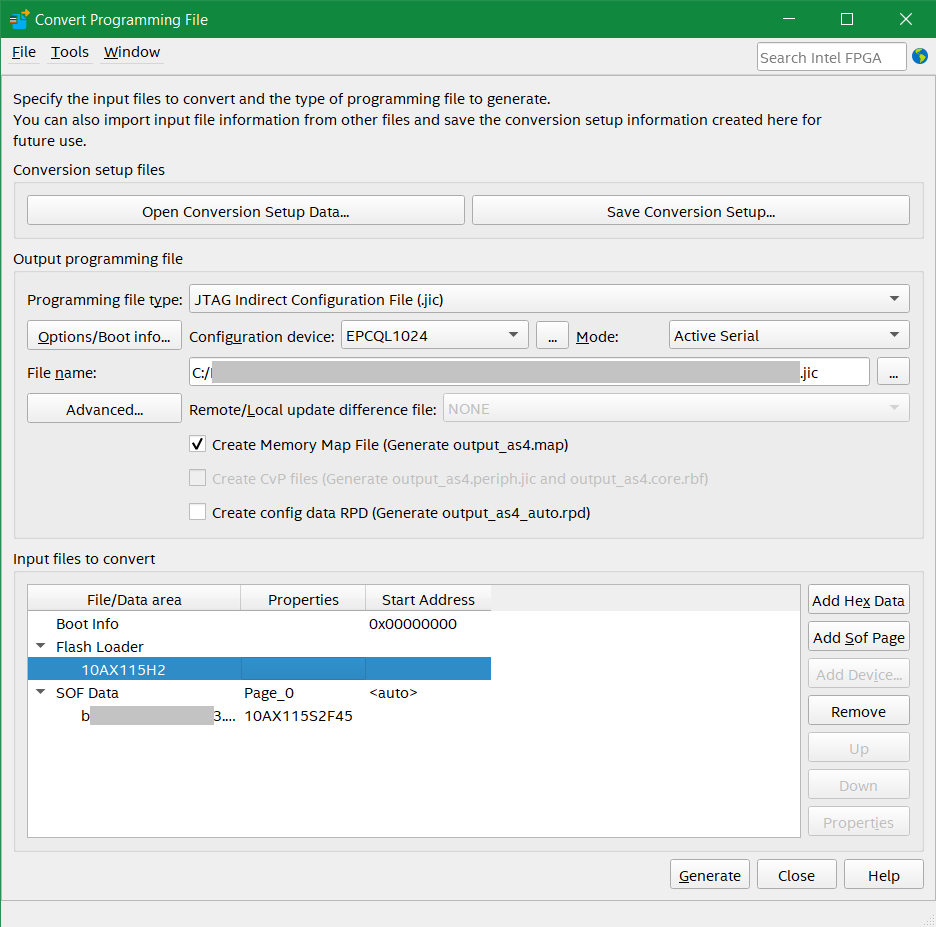Open configuration device browse button
Viewport: 936px width, 927px height.
tap(552, 336)
